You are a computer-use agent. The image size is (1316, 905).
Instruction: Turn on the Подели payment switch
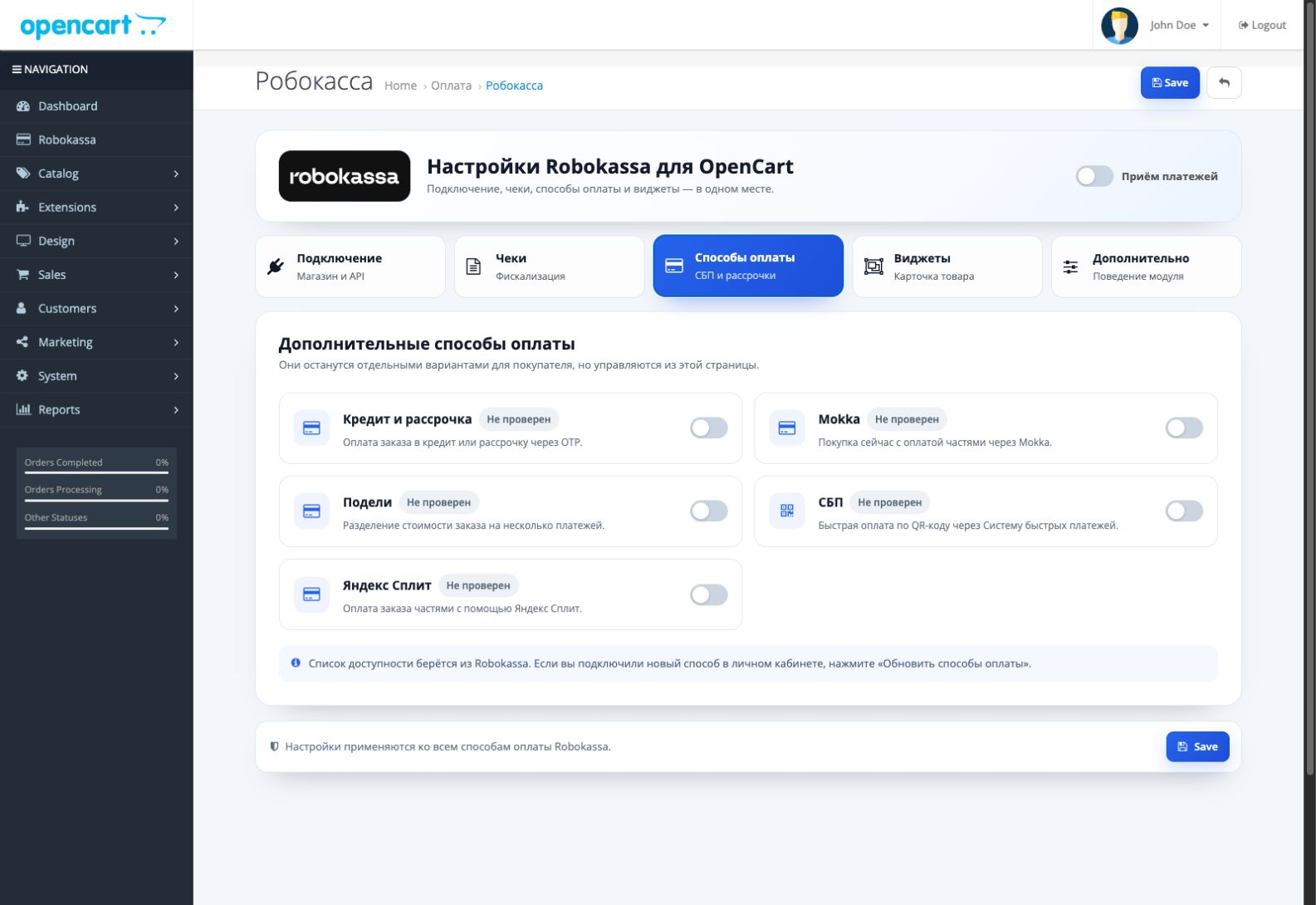709,511
